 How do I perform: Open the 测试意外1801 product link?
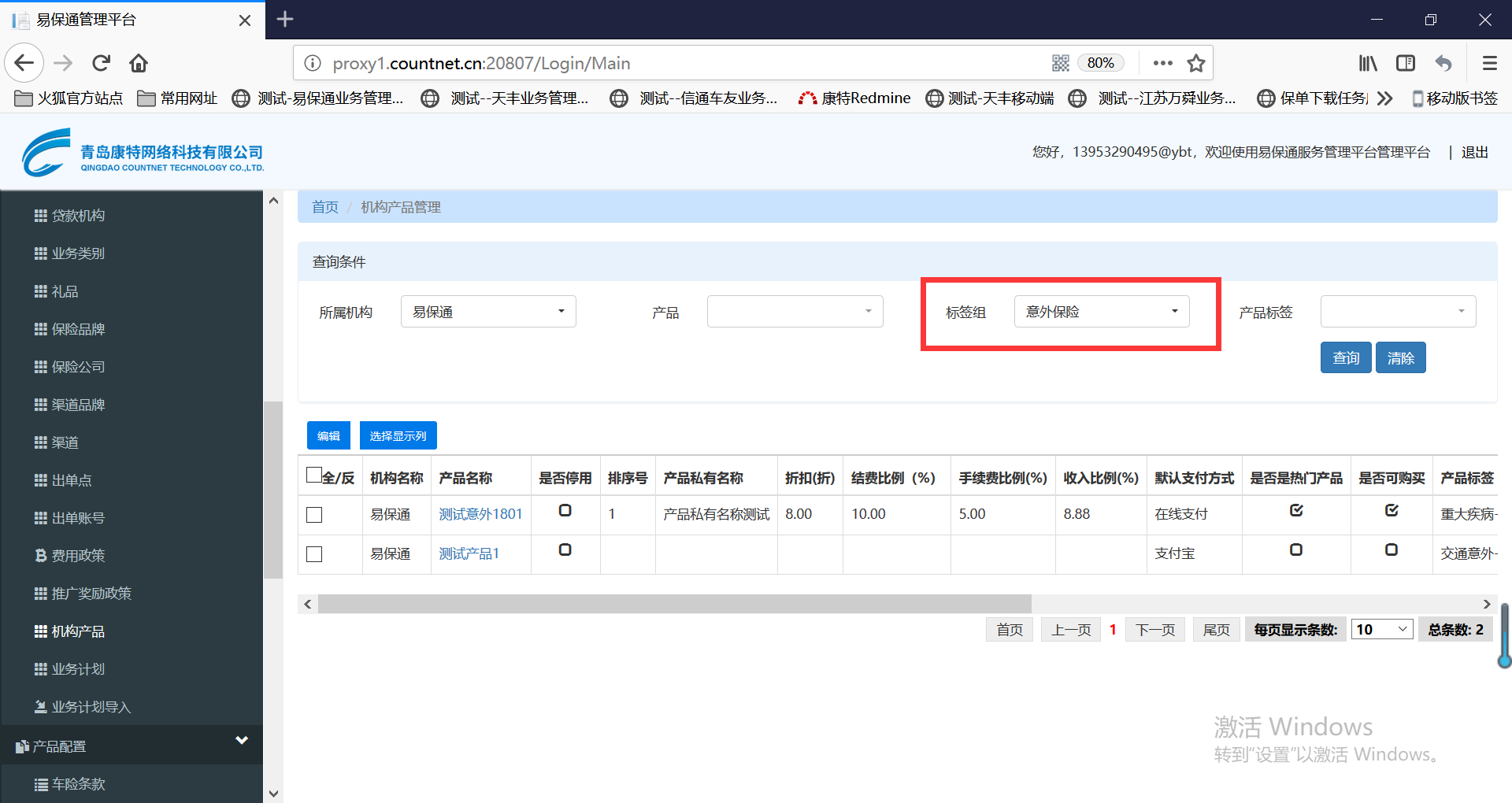[480, 514]
